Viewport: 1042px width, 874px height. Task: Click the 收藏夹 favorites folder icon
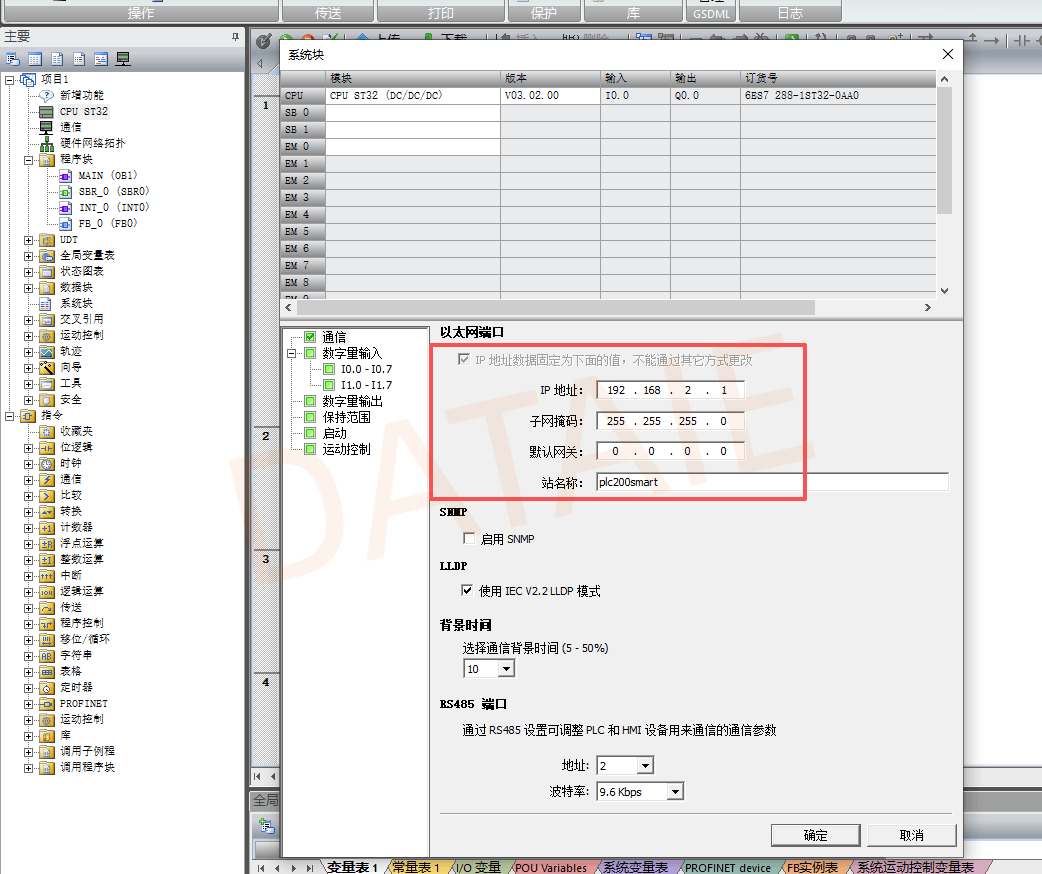click(47, 432)
